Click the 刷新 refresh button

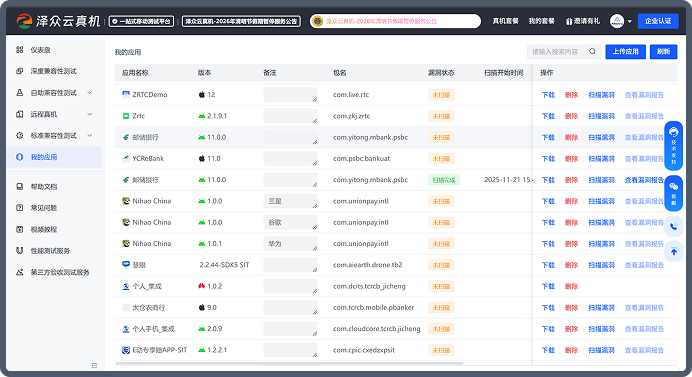point(663,52)
